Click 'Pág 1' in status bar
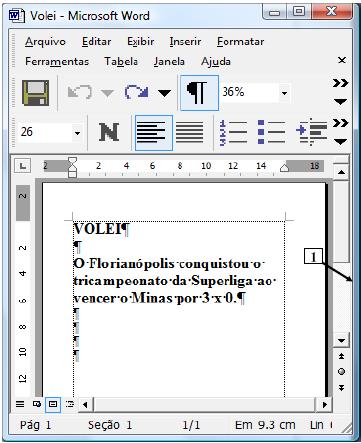 pyautogui.click(x=36, y=425)
